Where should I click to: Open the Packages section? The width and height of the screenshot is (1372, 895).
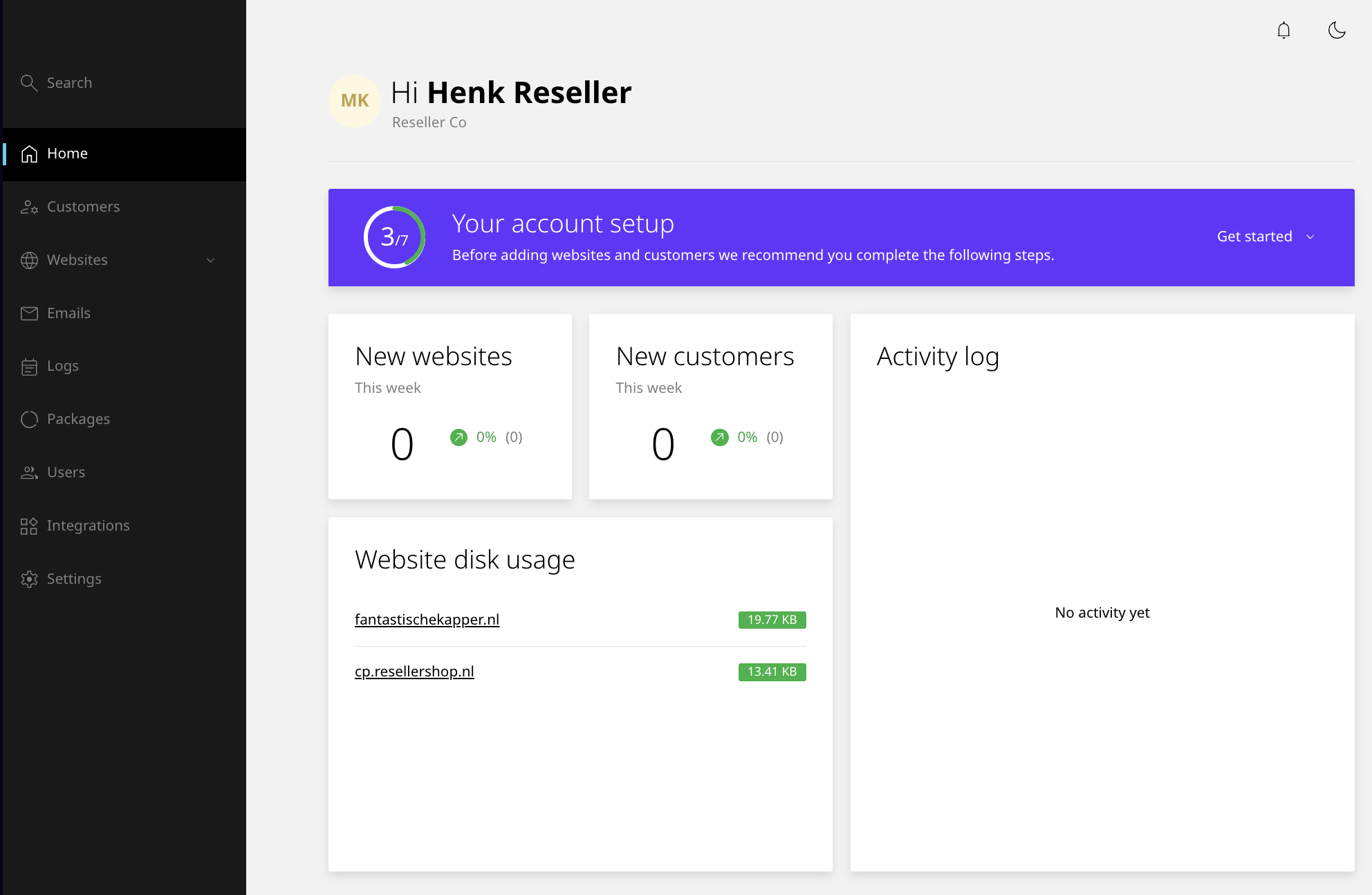pyautogui.click(x=77, y=418)
